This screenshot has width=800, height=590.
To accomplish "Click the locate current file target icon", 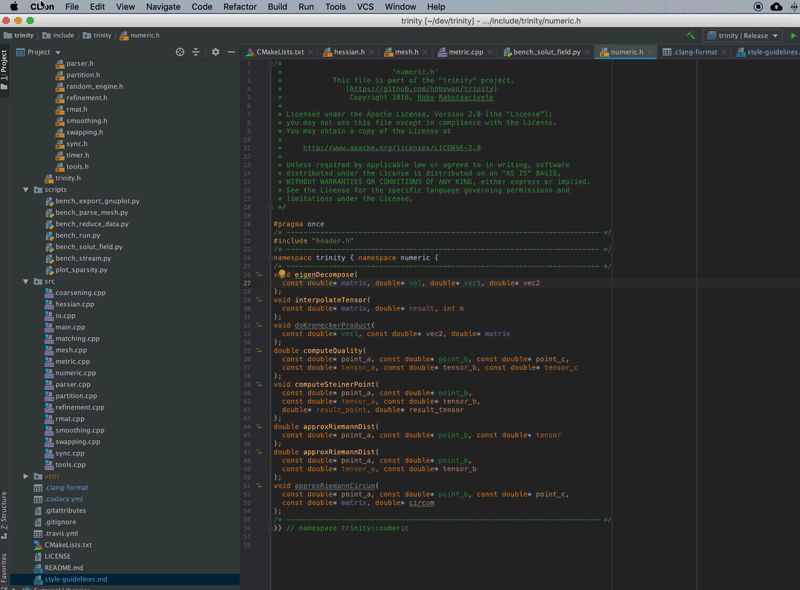I will [180, 52].
